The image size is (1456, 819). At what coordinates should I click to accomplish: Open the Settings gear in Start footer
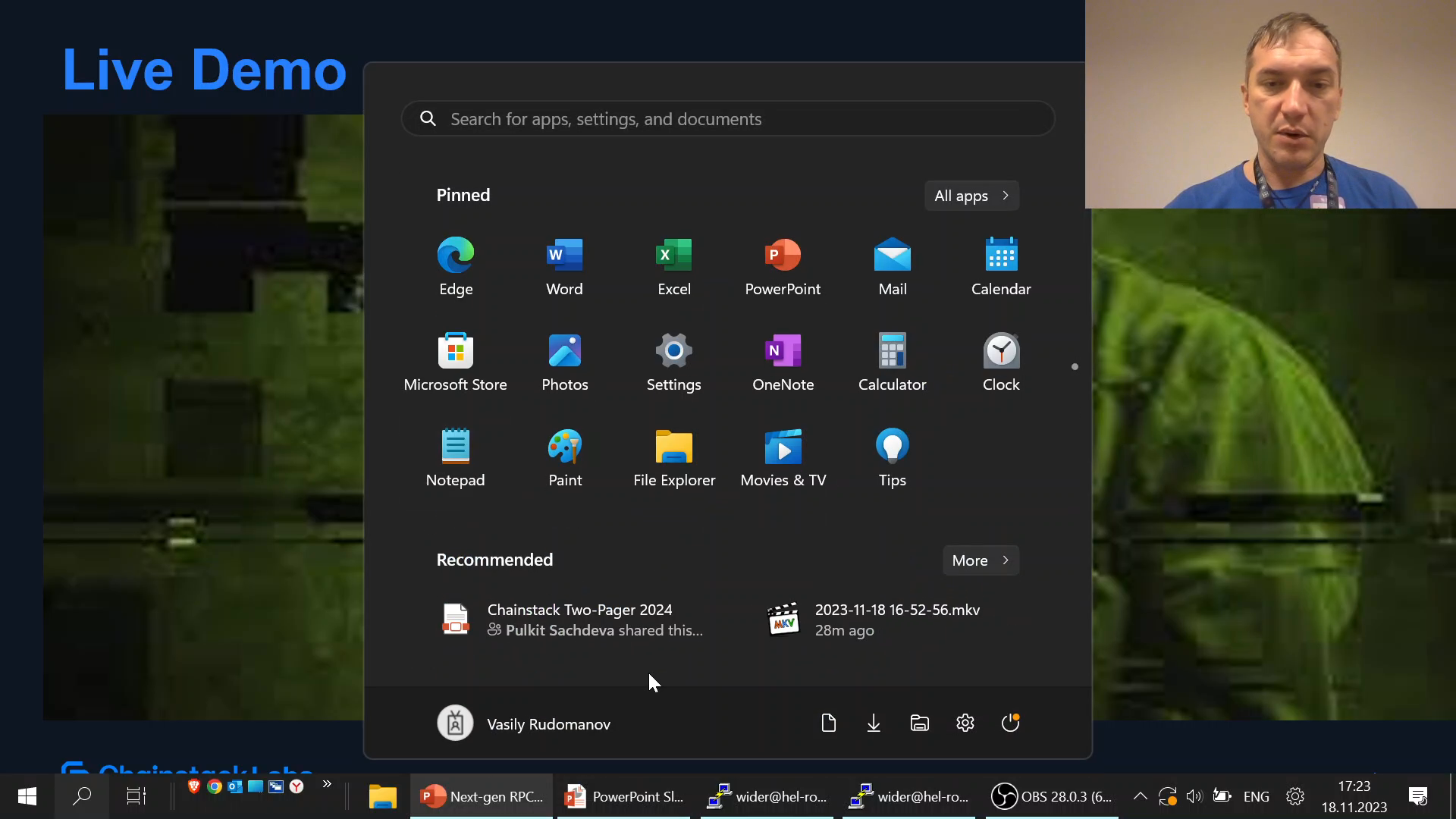(965, 723)
